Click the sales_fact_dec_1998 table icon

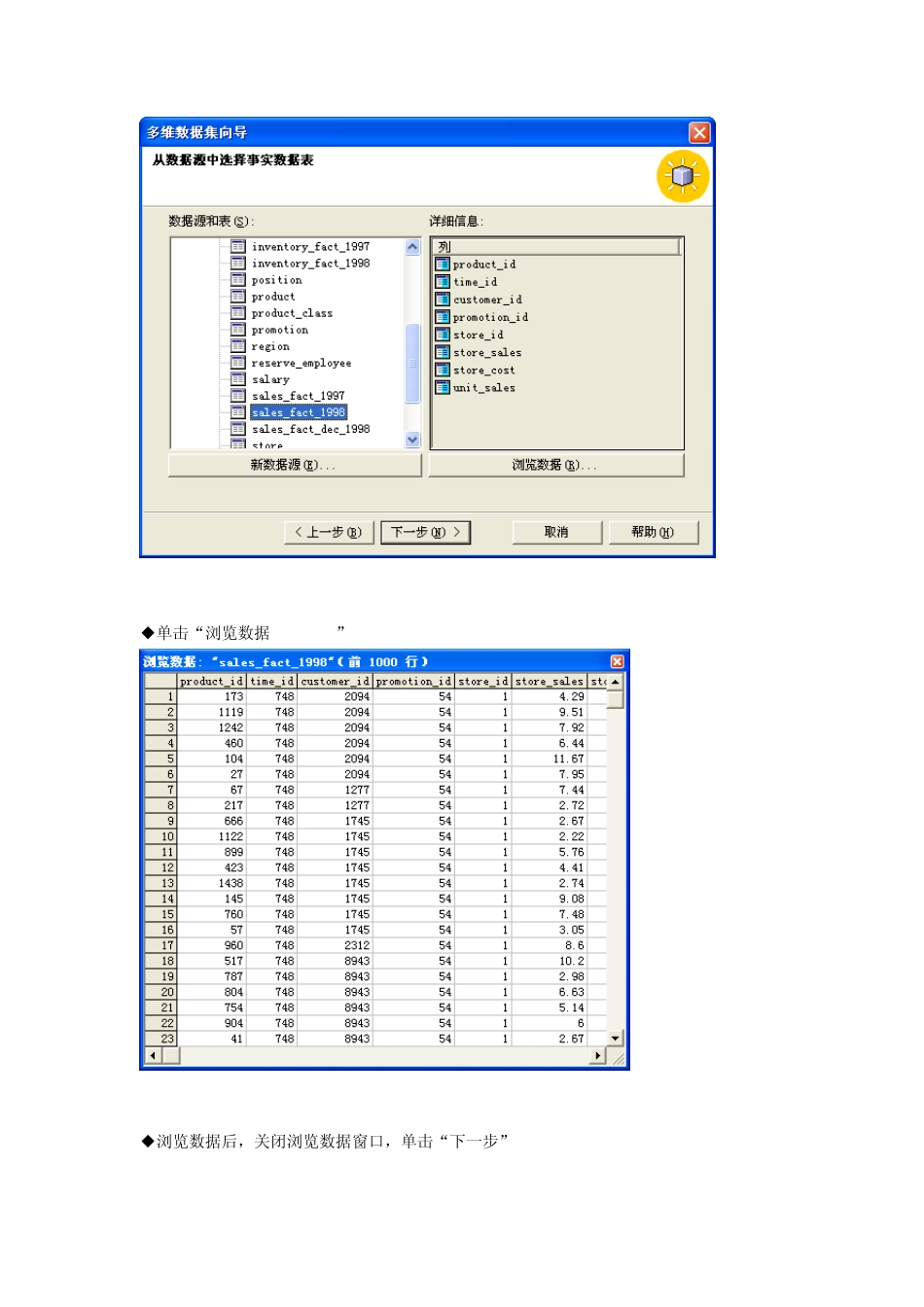pos(237,429)
